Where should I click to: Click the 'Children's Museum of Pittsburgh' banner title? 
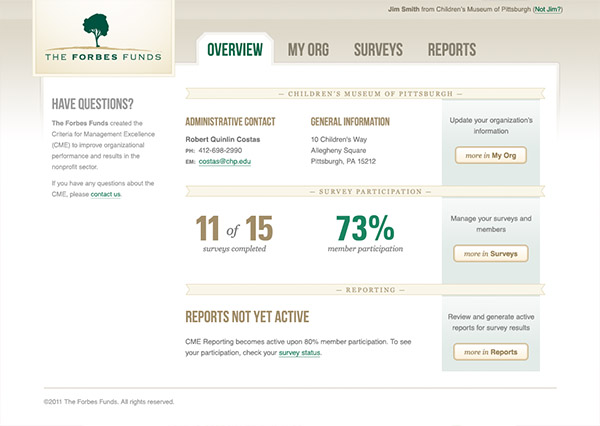370,94
